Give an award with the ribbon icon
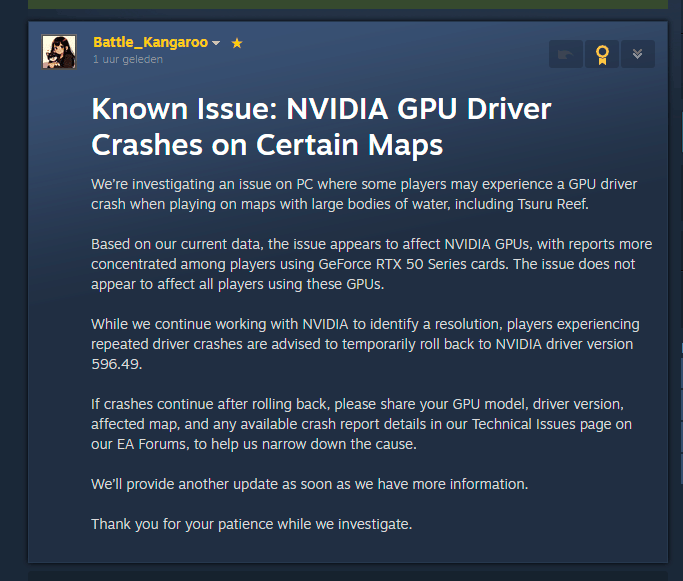Screen dimensions: 683x581 (x=602, y=54)
